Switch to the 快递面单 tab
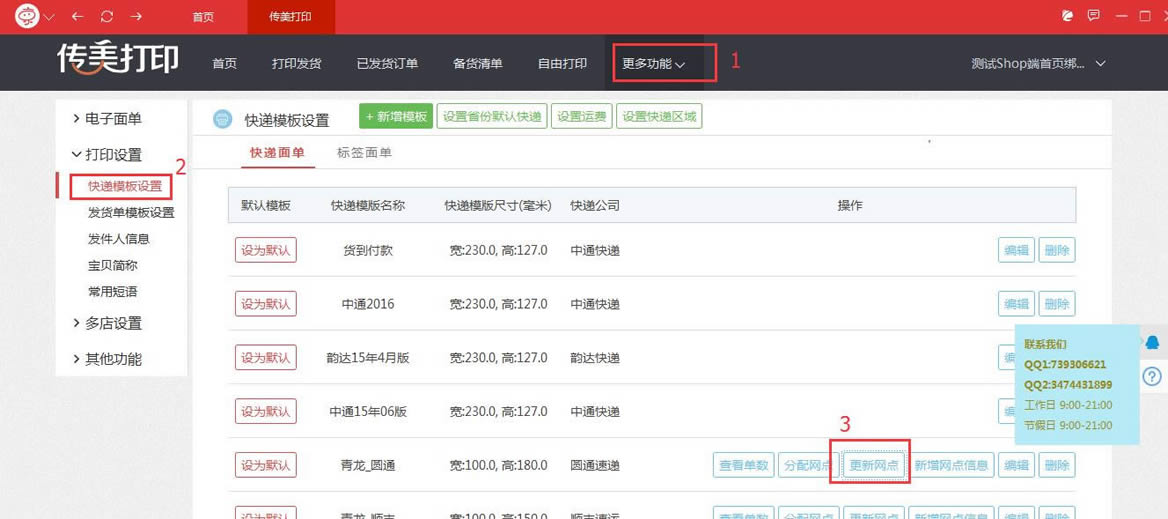Viewport: 1168px width, 519px height. click(x=278, y=153)
